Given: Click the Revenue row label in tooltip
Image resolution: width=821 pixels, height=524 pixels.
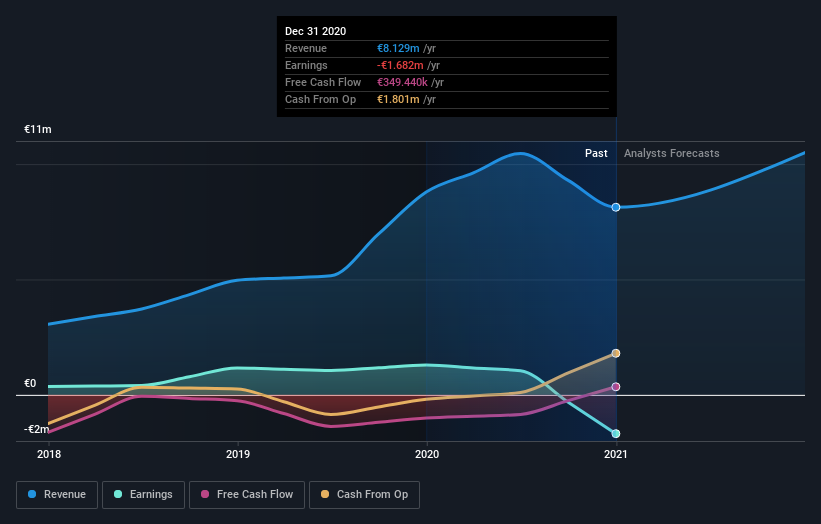Looking at the screenshot, I should (306, 48).
